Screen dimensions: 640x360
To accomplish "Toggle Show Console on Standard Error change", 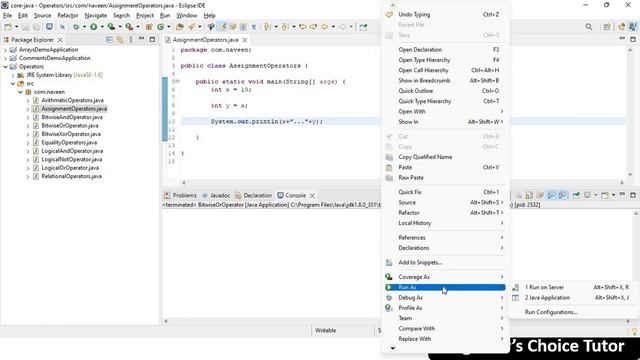I will click(x=562, y=195).
